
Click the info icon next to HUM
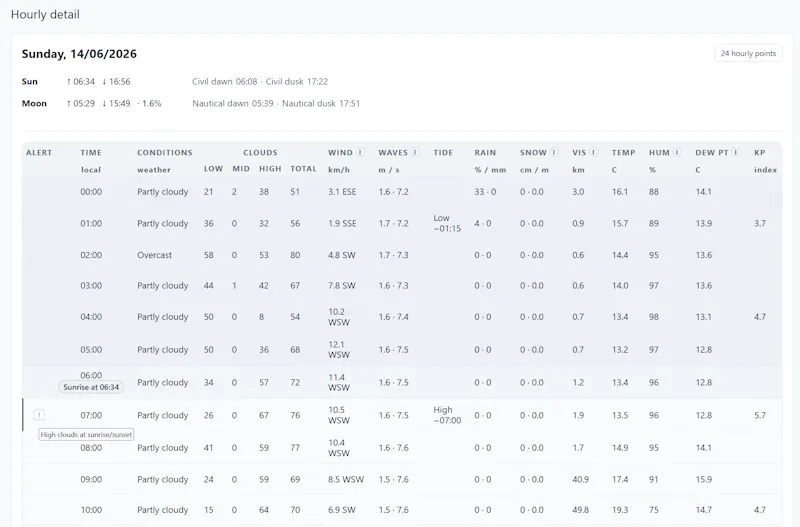pyautogui.click(x=677, y=153)
